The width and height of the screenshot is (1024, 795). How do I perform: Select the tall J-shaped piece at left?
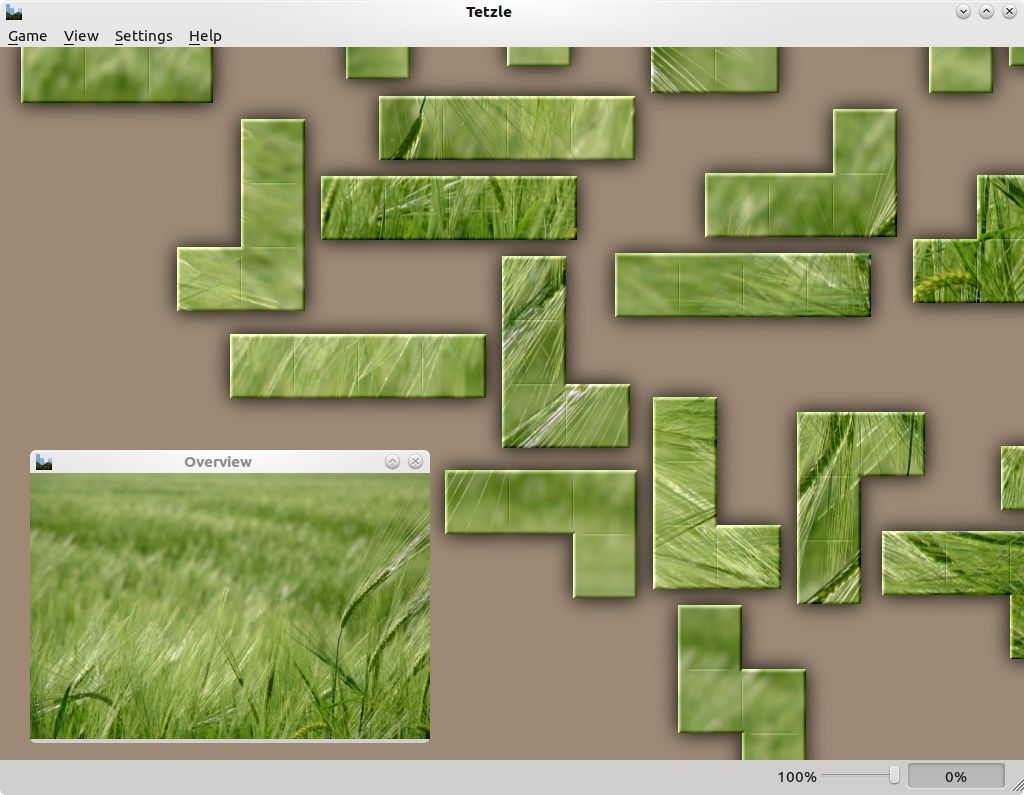pos(273,216)
